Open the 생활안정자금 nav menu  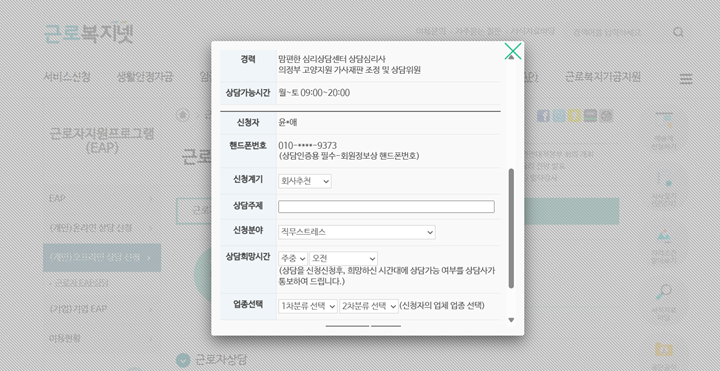click(x=145, y=77)
